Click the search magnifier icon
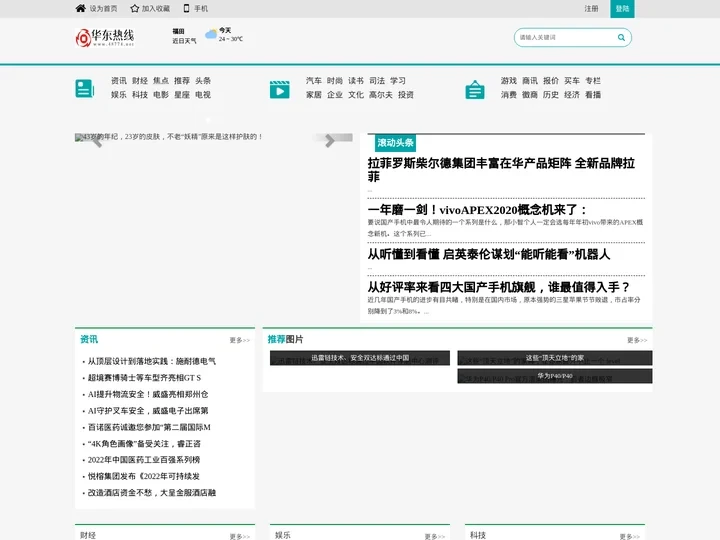The height and width of the screenshot is (540, 720). [621, 38]
